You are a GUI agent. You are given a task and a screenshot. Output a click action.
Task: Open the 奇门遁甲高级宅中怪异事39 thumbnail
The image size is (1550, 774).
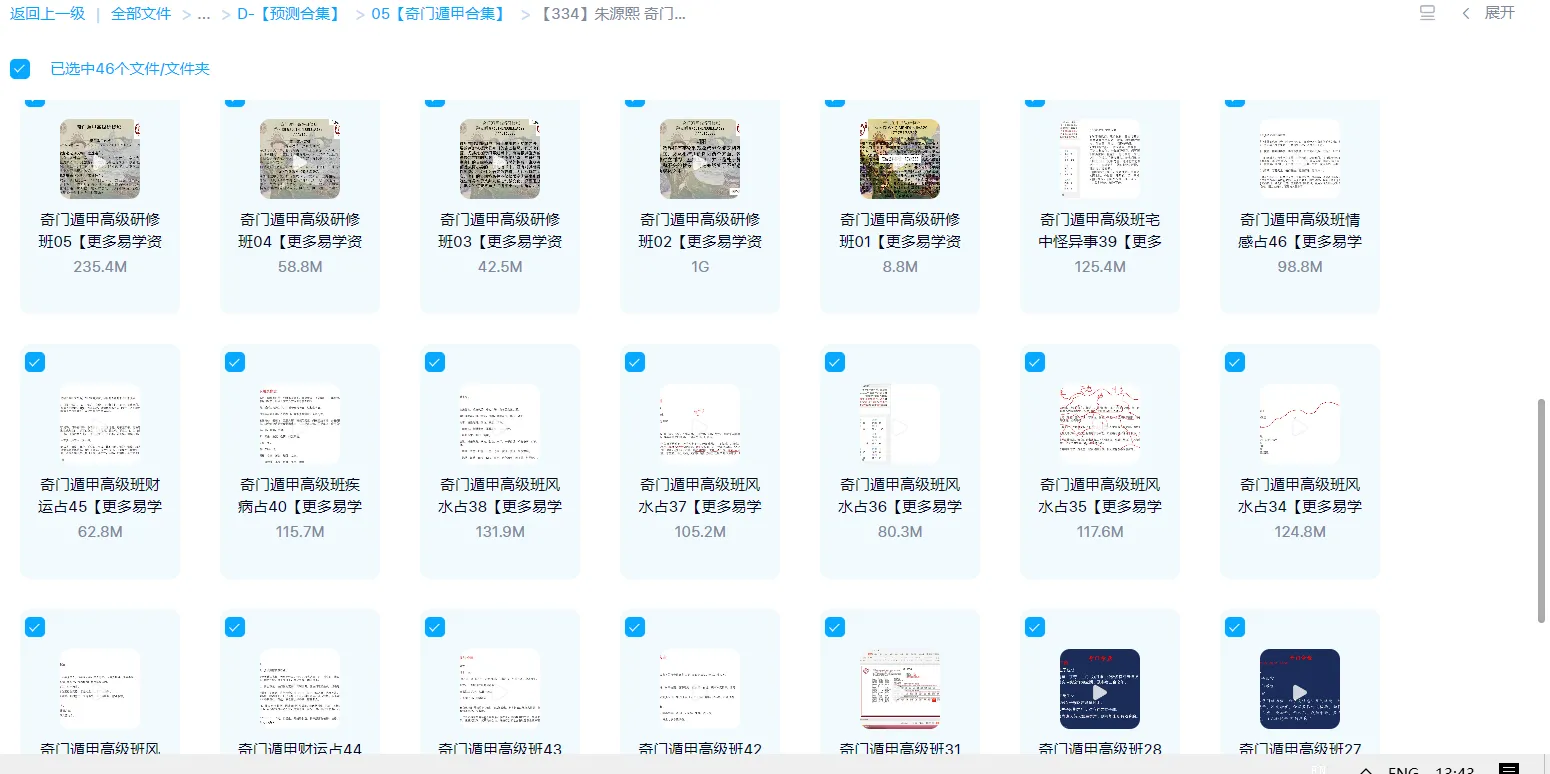1100,158
